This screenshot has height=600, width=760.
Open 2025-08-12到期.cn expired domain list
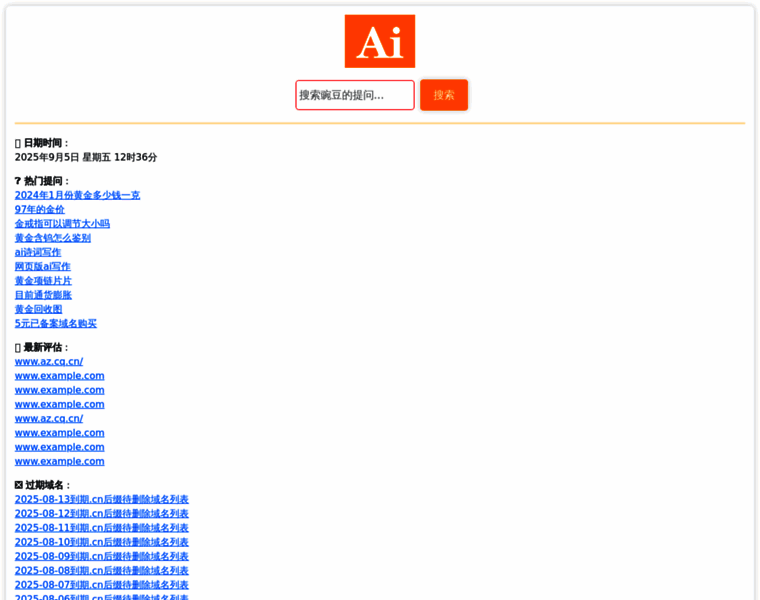[x=101, y=513]
